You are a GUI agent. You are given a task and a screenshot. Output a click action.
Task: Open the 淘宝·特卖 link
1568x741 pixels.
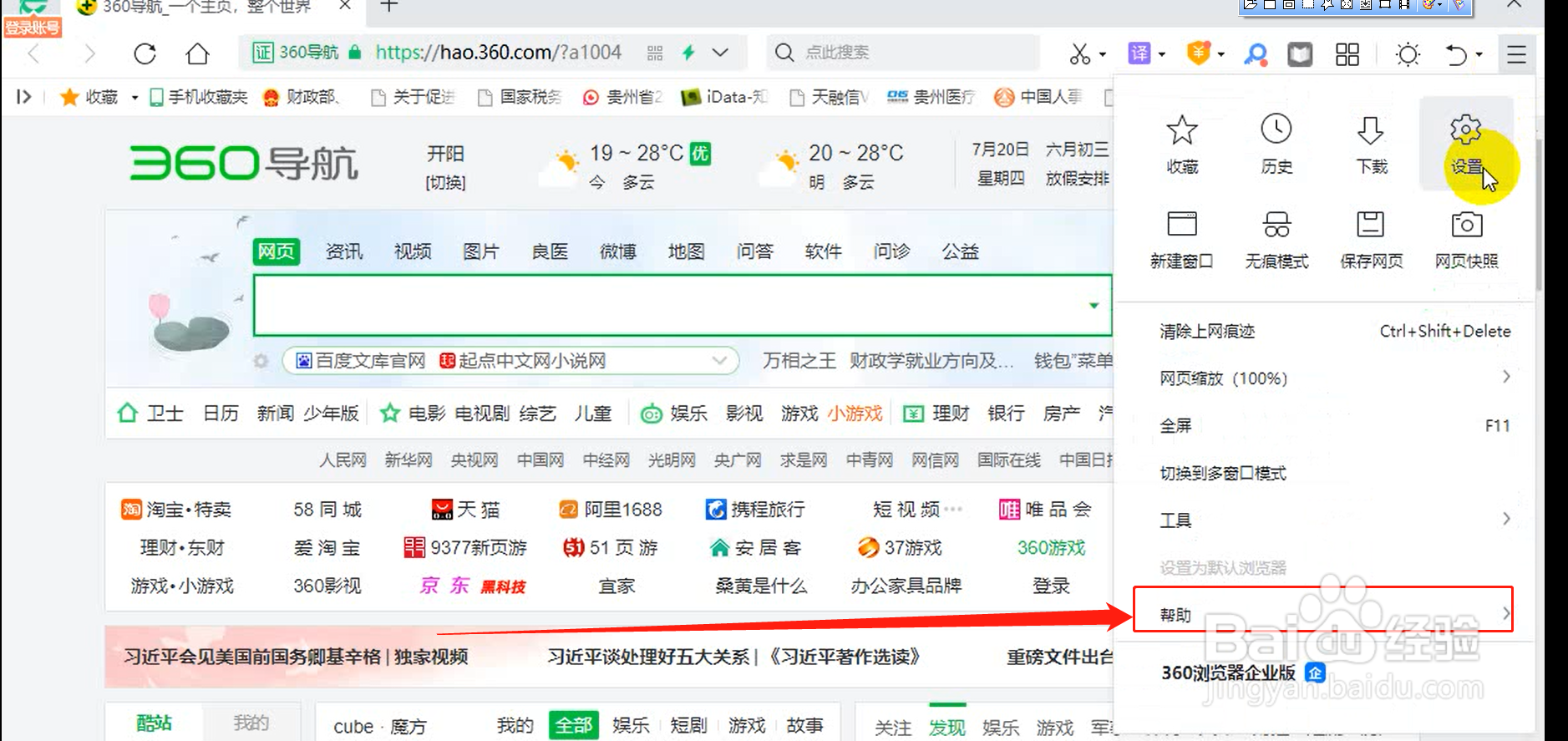[177, 509]
